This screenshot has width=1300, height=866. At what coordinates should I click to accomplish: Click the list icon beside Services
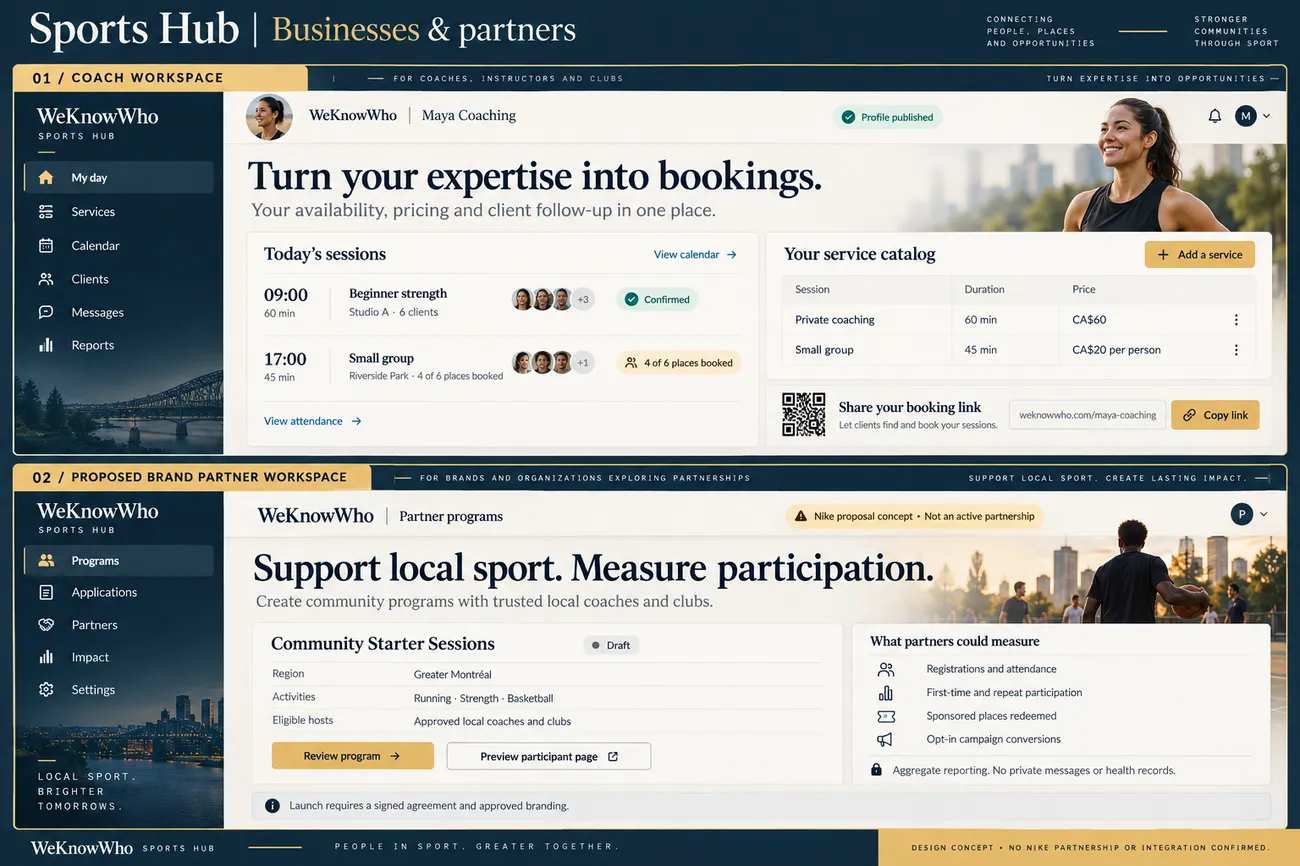(46, 211)
